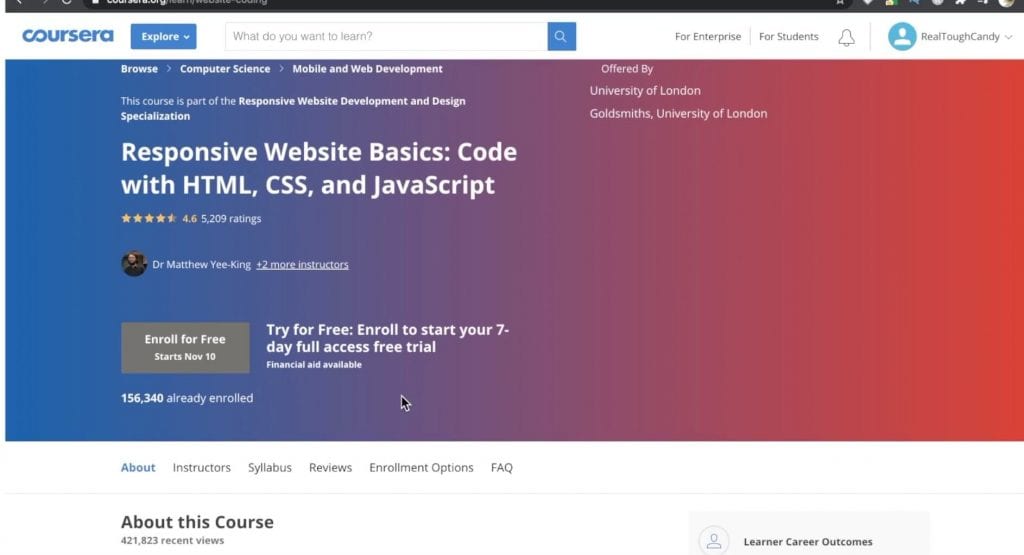This screenshot has height=555, width=1024.
Task: Focus the 'What do you want to learn?' search field
Action: click(x=387, y=37)
